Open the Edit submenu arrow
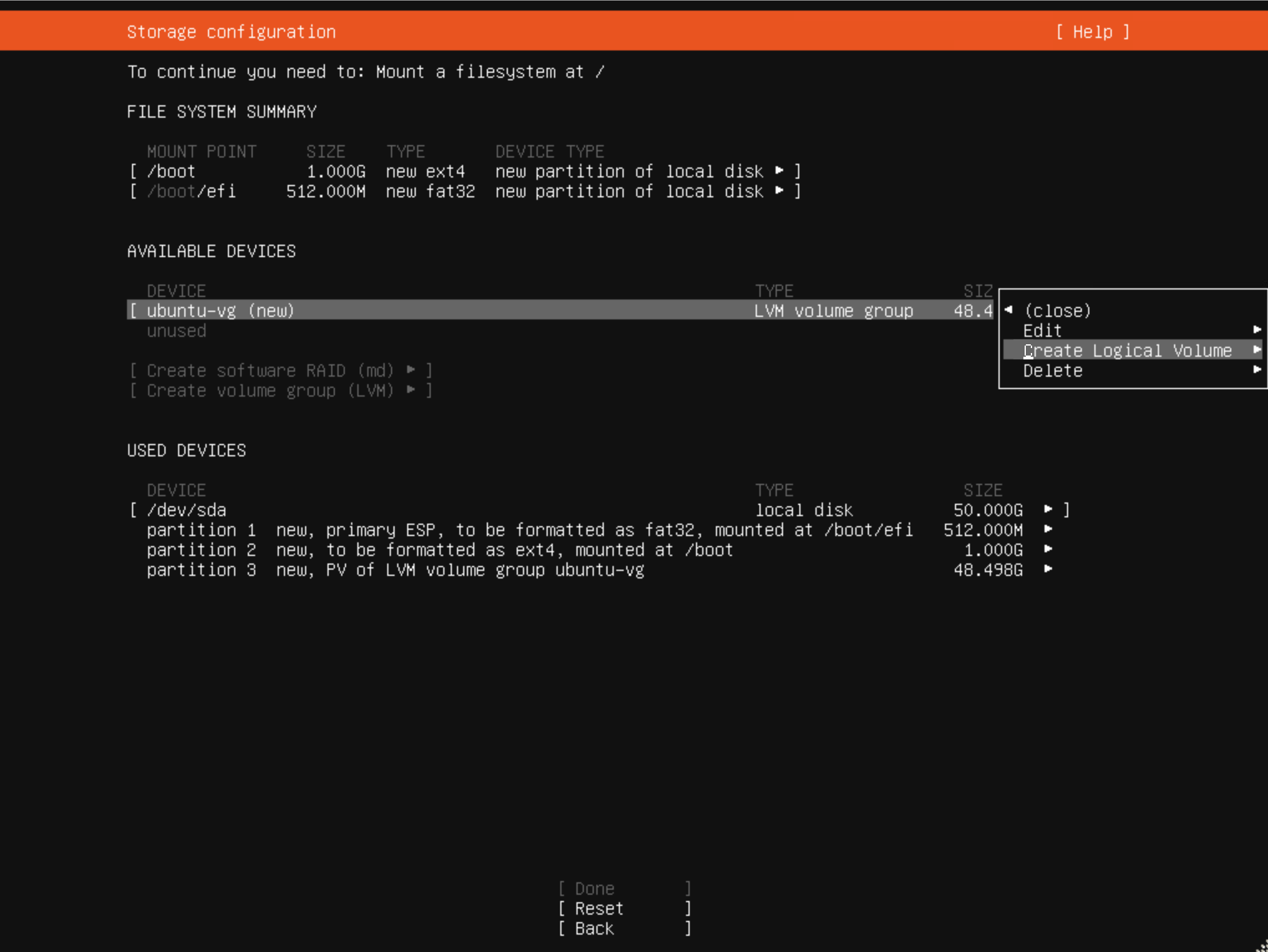 tap(1257, 330)
